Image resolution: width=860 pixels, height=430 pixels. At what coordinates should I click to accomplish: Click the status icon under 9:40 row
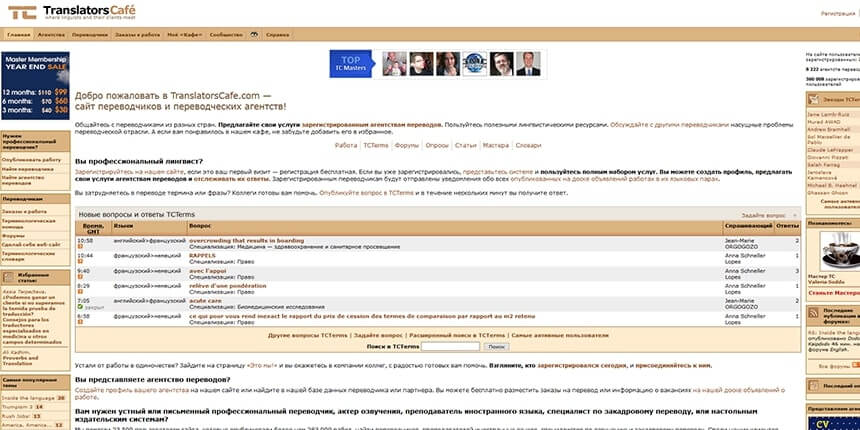tap(80, 277)
